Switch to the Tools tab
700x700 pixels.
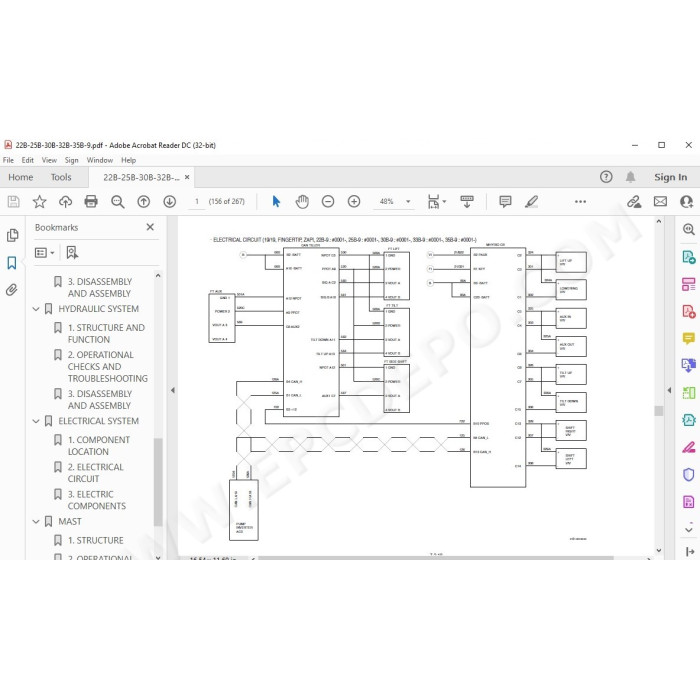point(61,177)
